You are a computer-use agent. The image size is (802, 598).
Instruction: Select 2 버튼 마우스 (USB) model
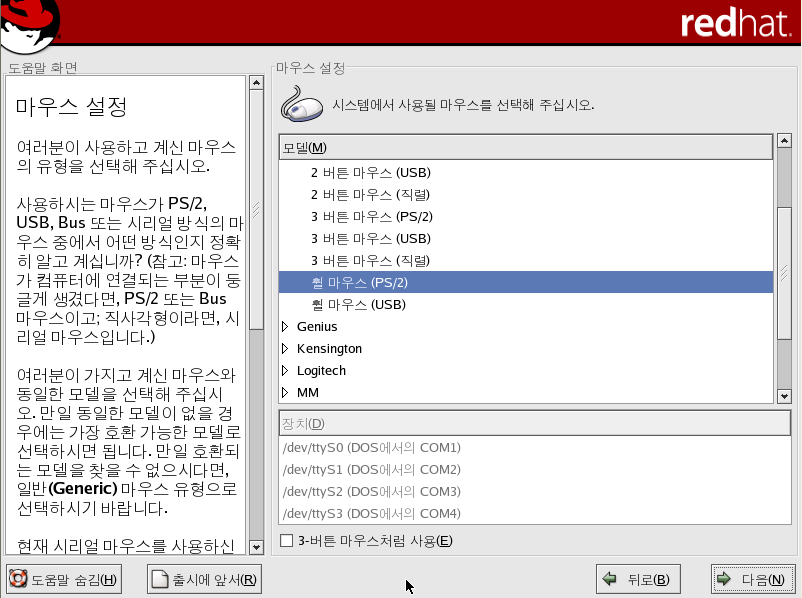point(526,172)
